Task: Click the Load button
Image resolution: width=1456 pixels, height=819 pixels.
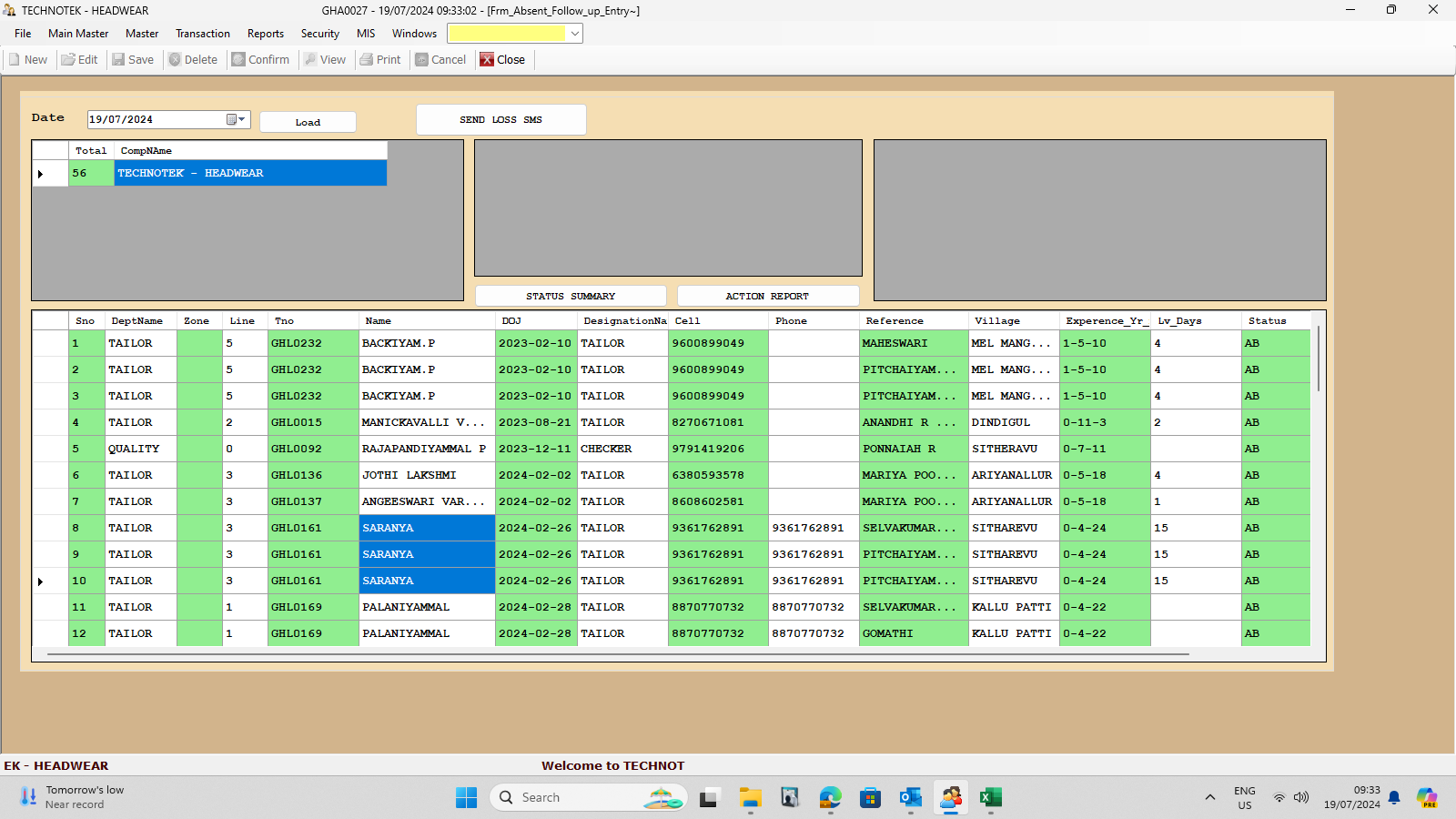Action: coord(308,122)
